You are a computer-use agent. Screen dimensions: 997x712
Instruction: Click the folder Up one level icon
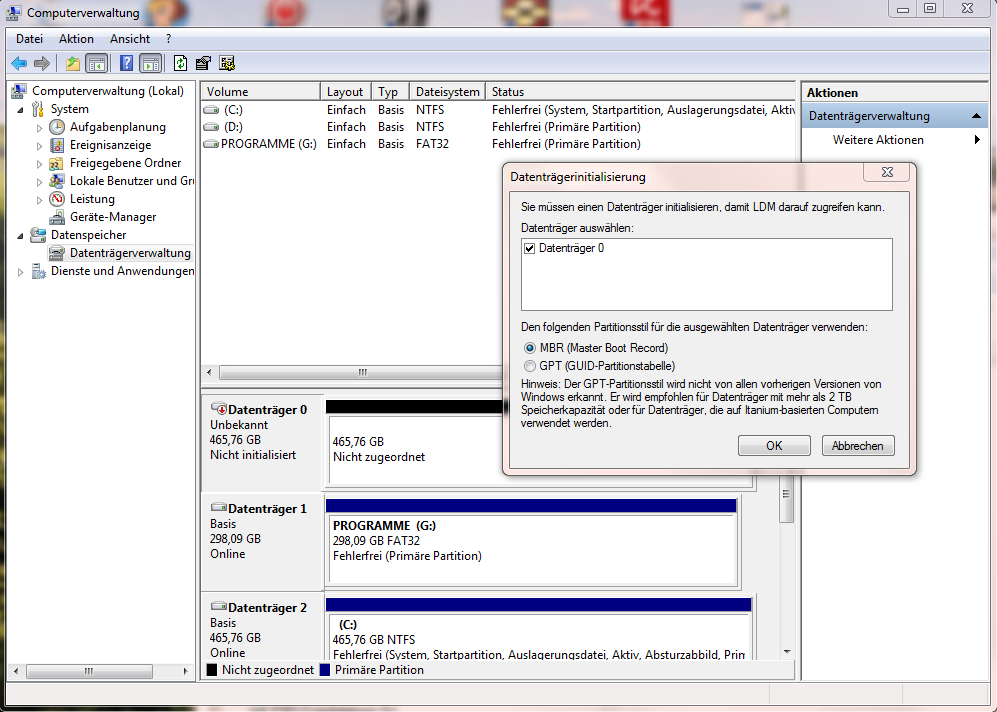[72, 63]
